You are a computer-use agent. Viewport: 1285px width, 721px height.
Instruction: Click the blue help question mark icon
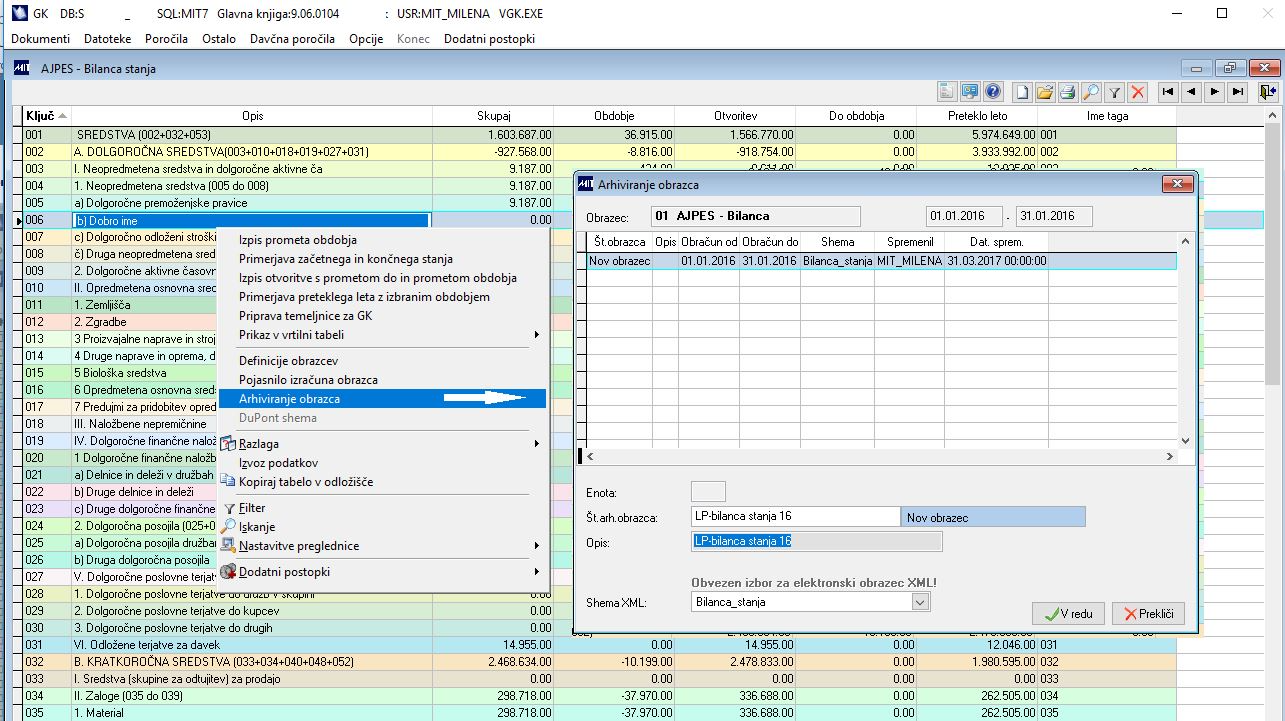pos(993,92)
